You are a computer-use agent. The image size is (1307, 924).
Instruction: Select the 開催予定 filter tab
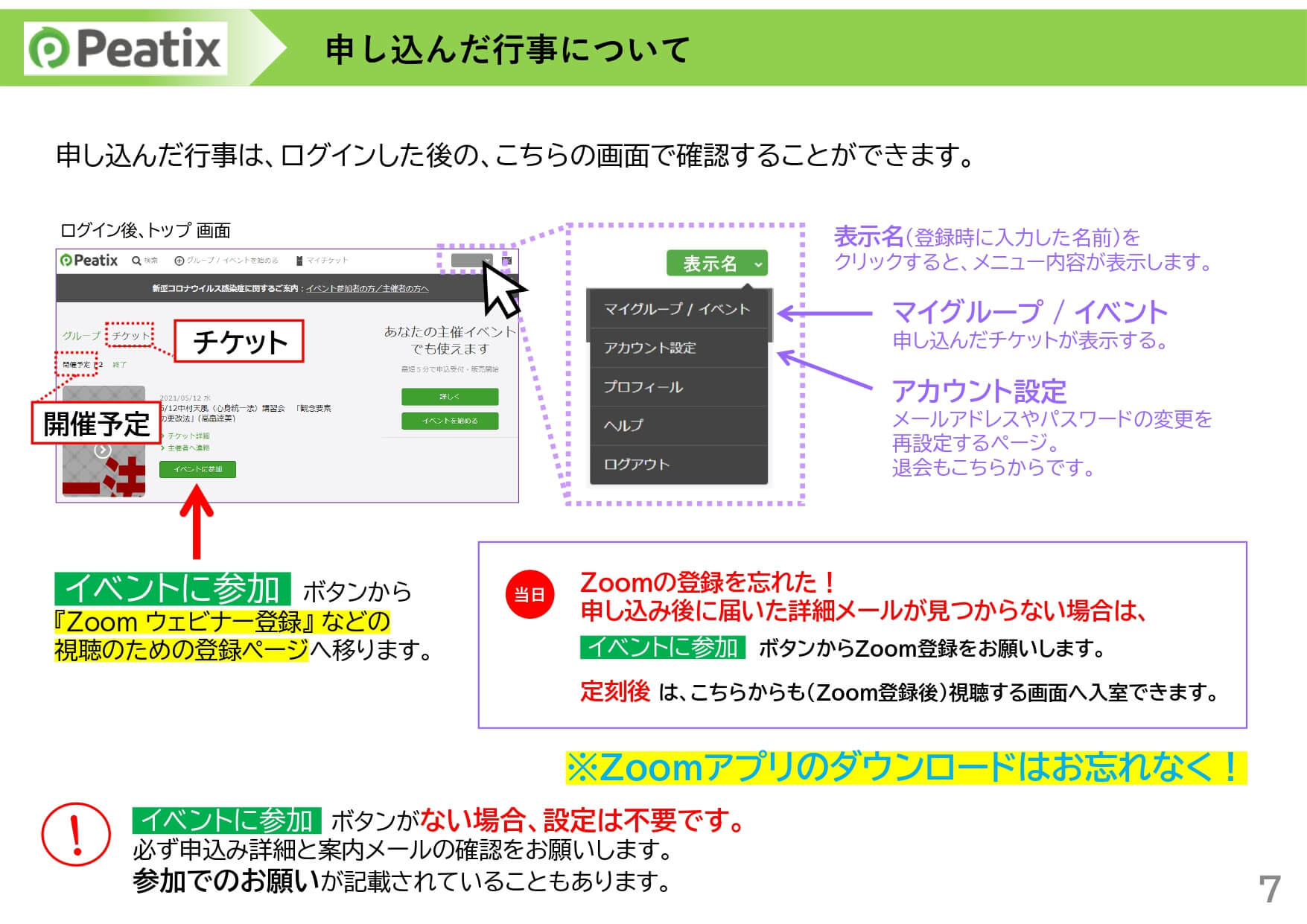coord(77,365)
